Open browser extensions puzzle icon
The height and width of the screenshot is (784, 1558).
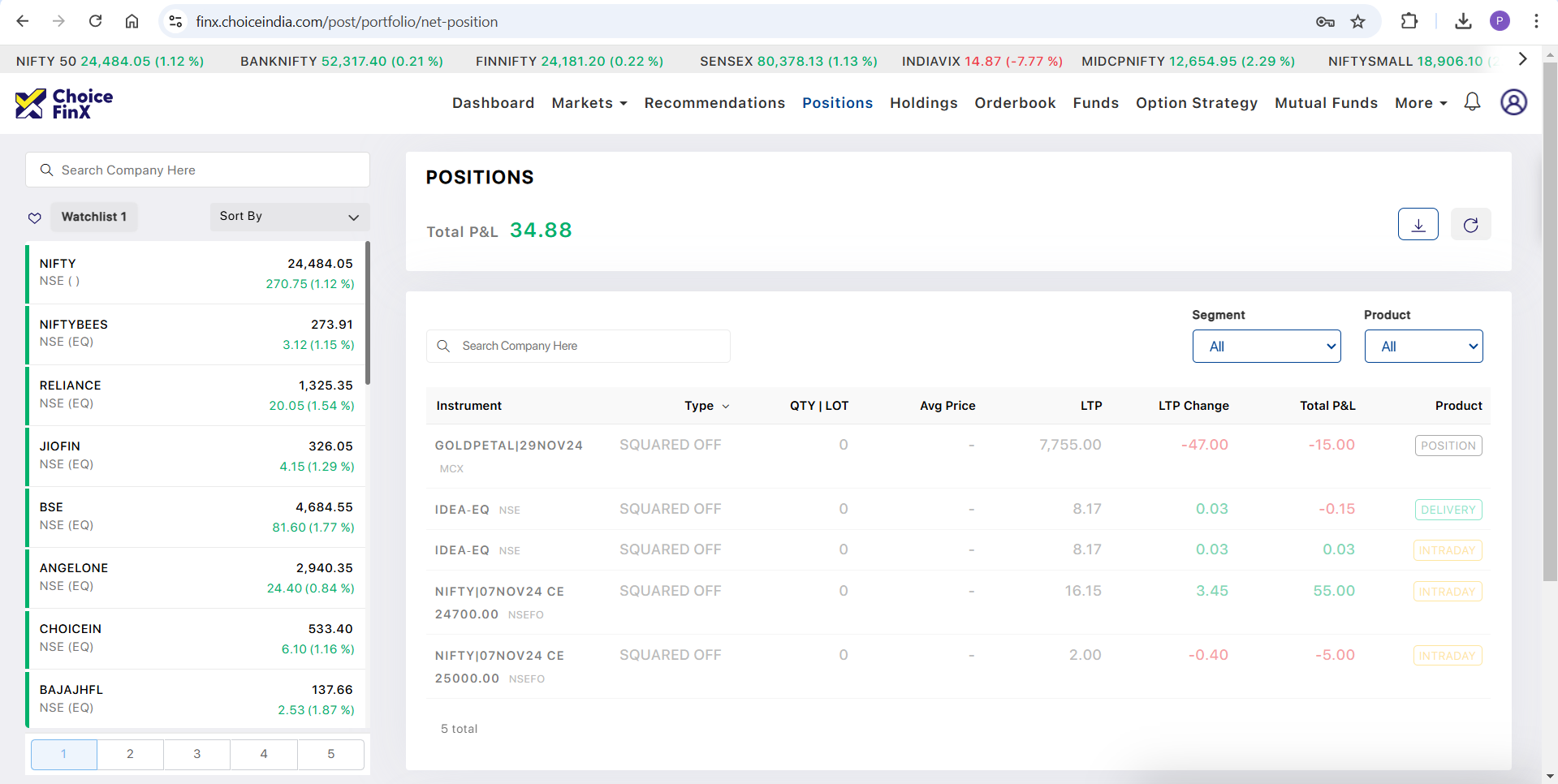tap(1409, 21)
